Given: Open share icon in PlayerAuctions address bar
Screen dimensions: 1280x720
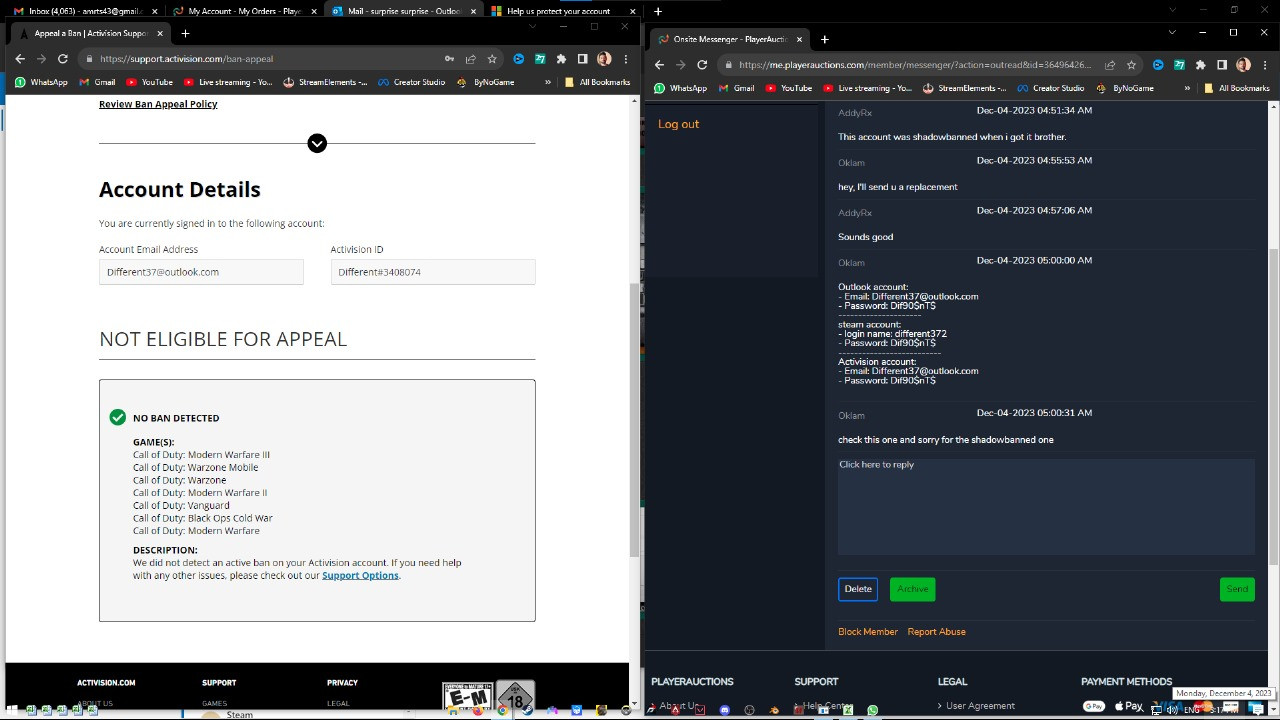Looking at the screenshot, I should click(1110, 65).
